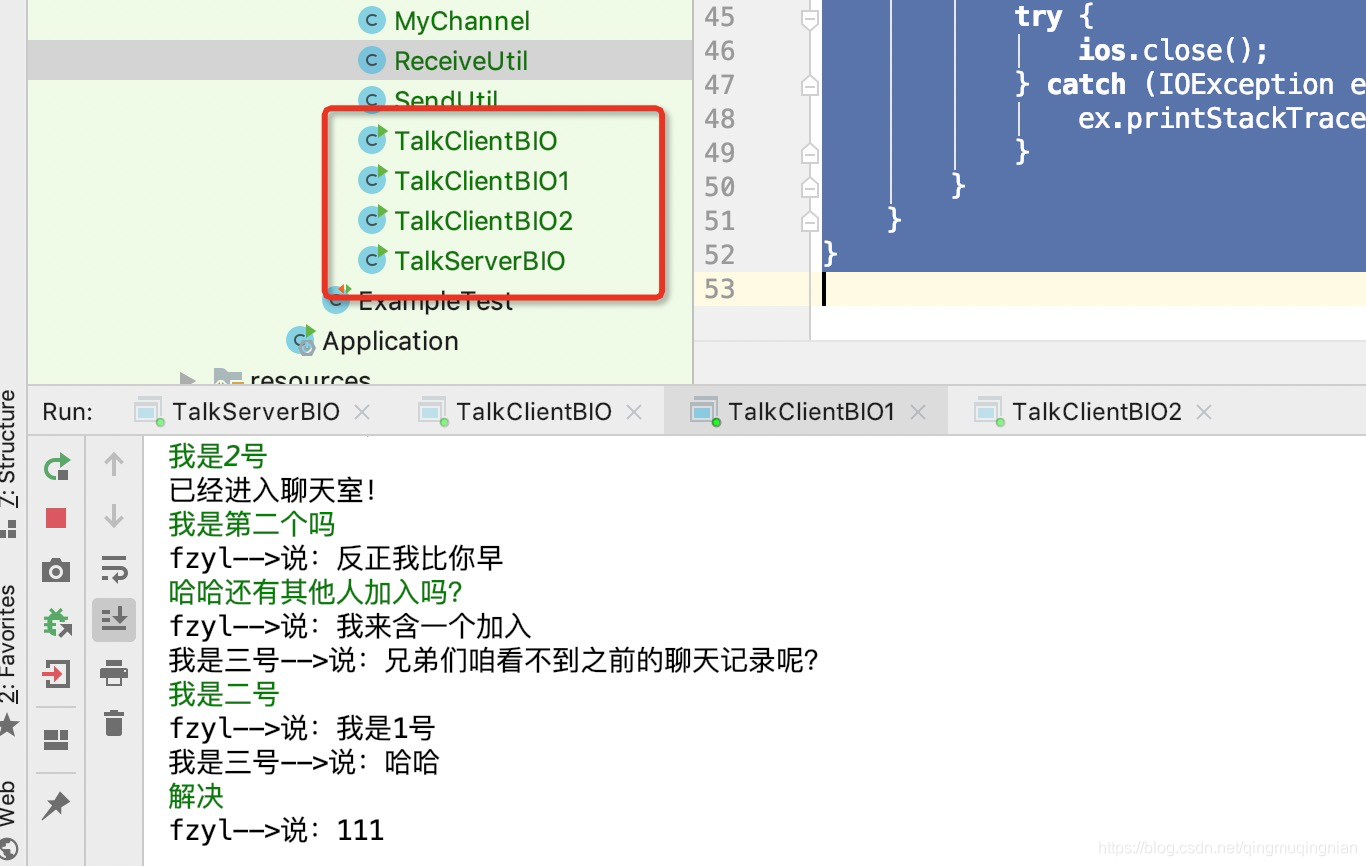1366x866 pixels.
Task: Click the TalkClientBIO runnable class icon
Action: 372,140
